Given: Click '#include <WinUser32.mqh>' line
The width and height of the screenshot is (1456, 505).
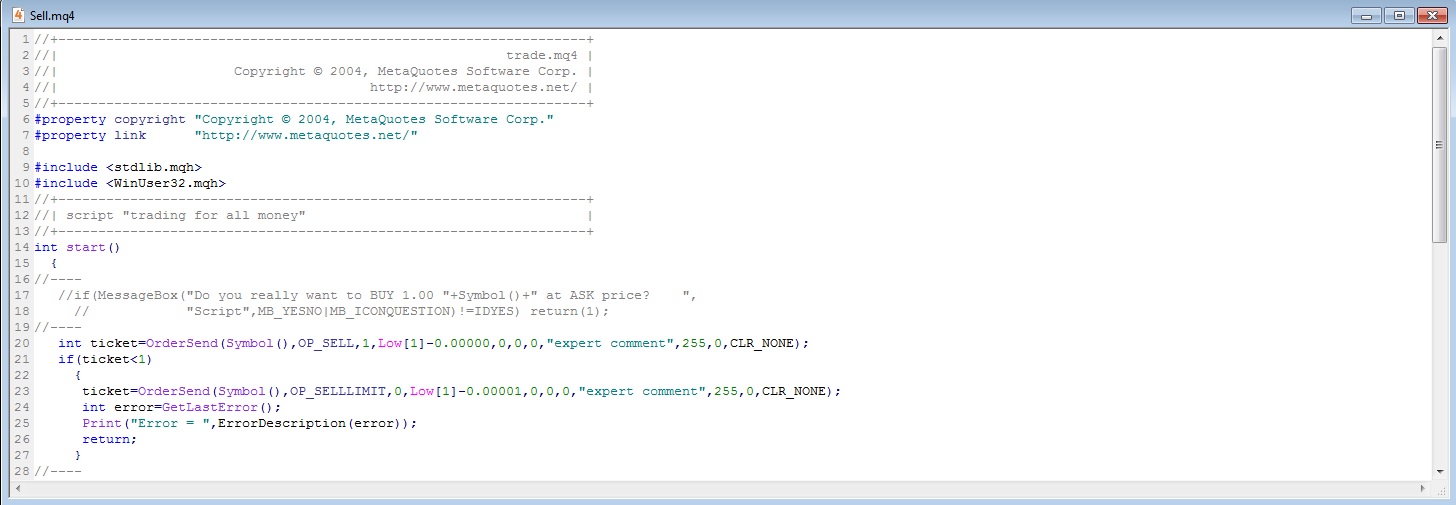Looking at the screenshot, I should pyautogui.click(x=130, y=183).
